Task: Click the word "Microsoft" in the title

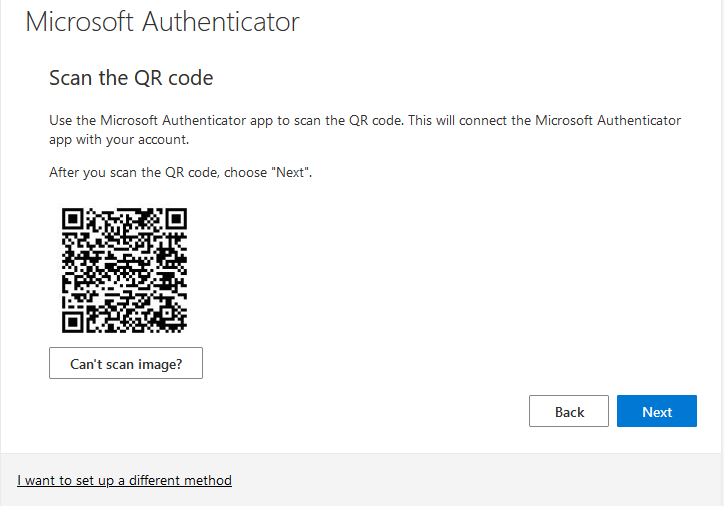Action: (79, 22)
